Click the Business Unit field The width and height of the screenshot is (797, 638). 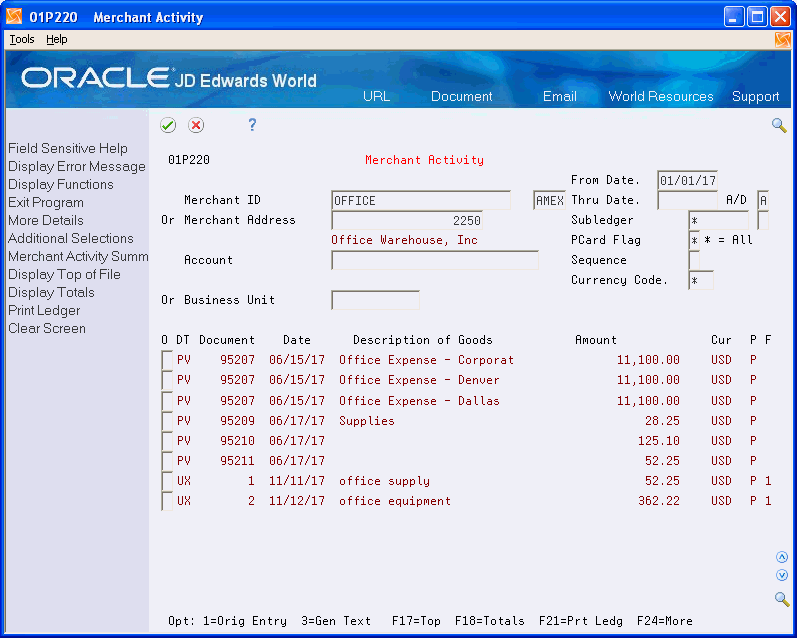[x=375, y=300]
